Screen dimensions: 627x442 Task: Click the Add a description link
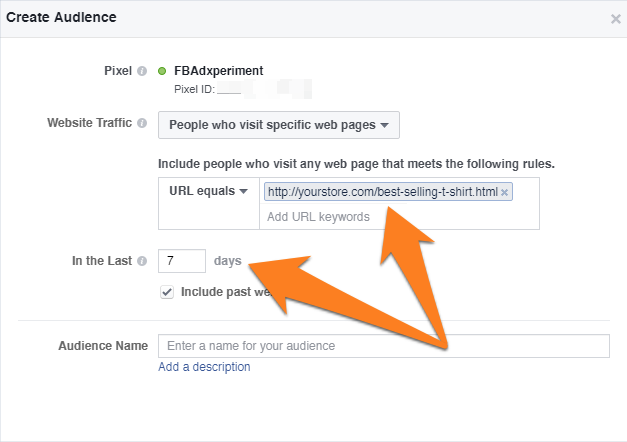[204, 367]
